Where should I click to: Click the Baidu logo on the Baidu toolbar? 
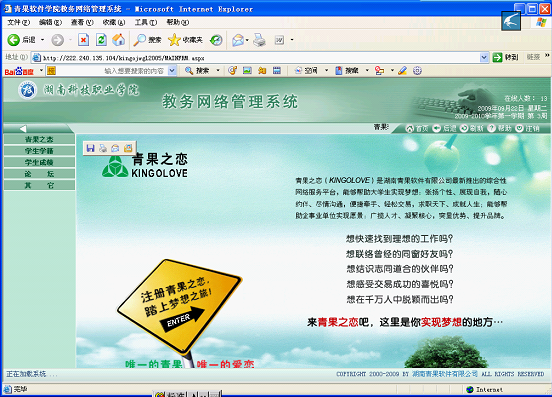(19, 71)
